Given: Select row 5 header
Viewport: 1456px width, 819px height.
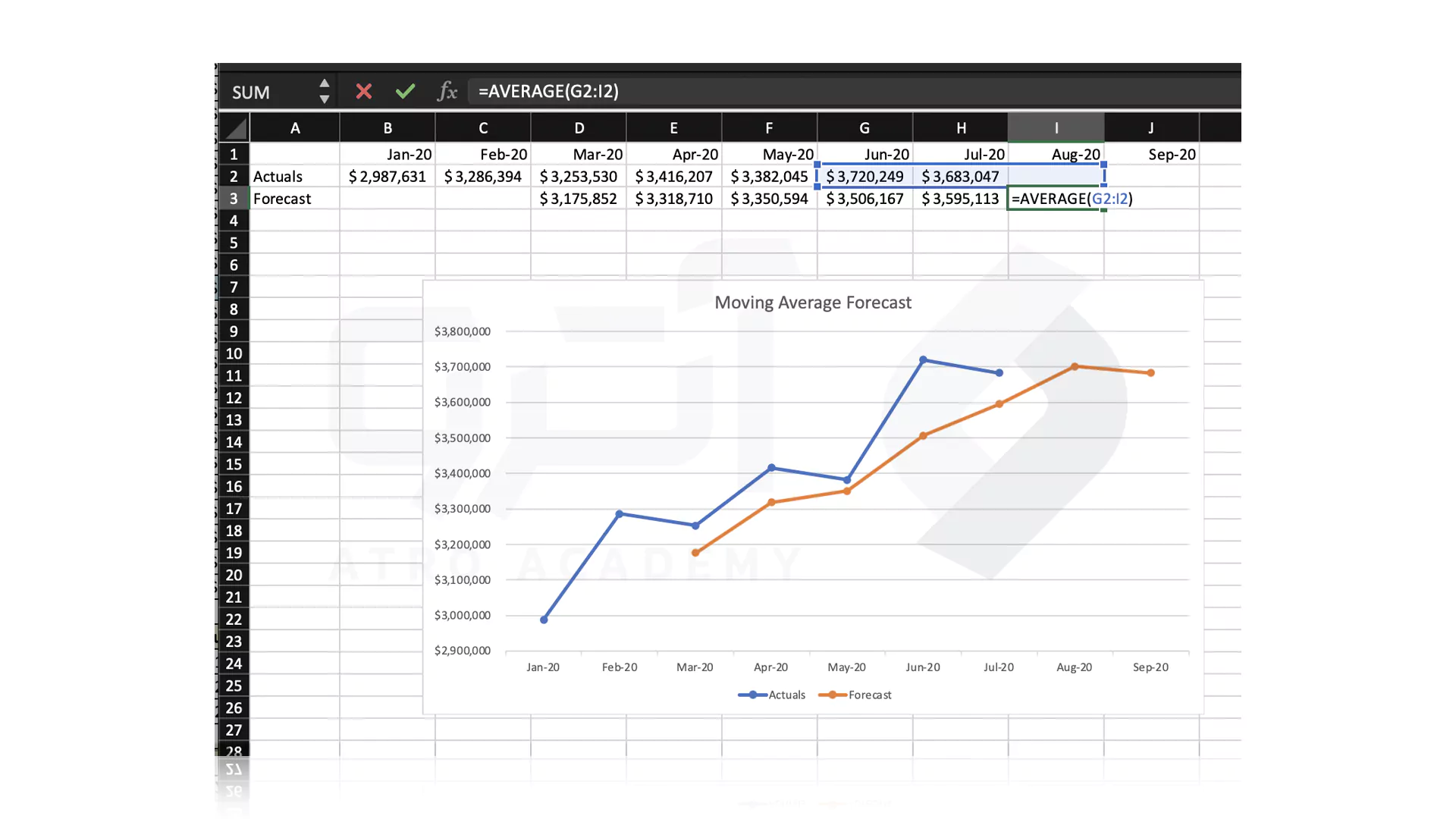Looking at the screenshot, I should (x=234, y=243).
